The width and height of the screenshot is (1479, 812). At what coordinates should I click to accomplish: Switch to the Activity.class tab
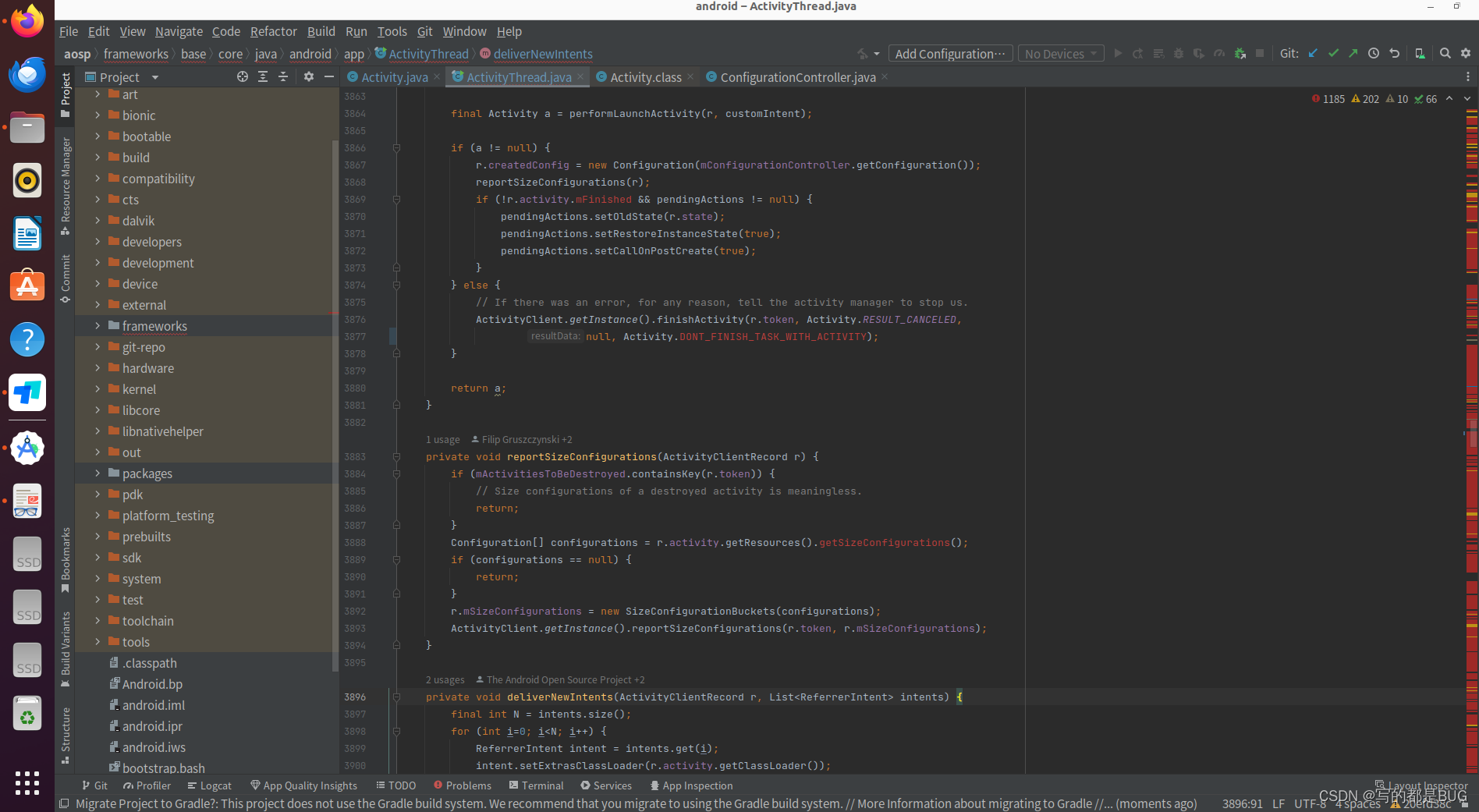645,77
